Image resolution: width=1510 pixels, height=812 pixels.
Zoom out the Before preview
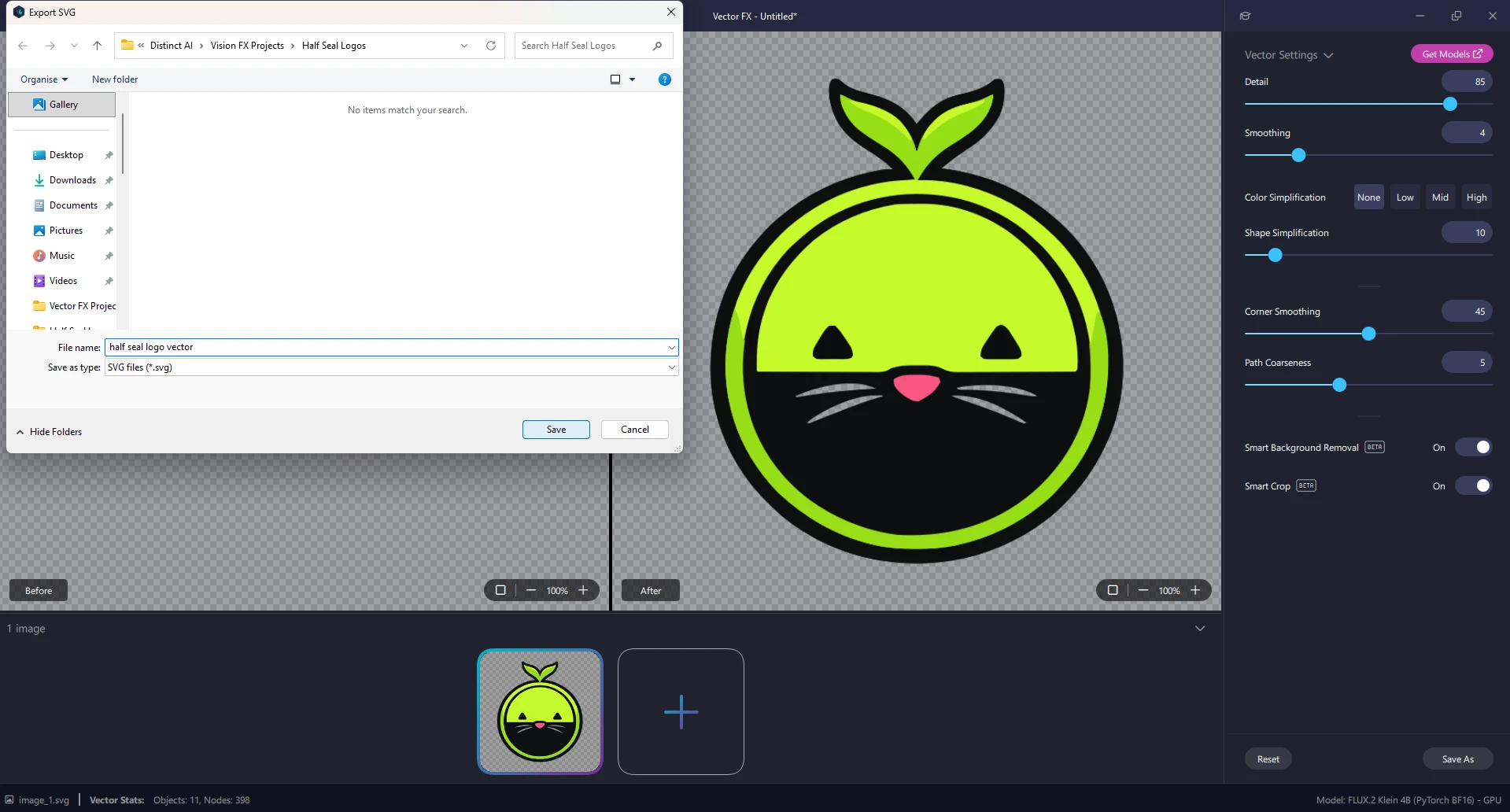(531, 590)
